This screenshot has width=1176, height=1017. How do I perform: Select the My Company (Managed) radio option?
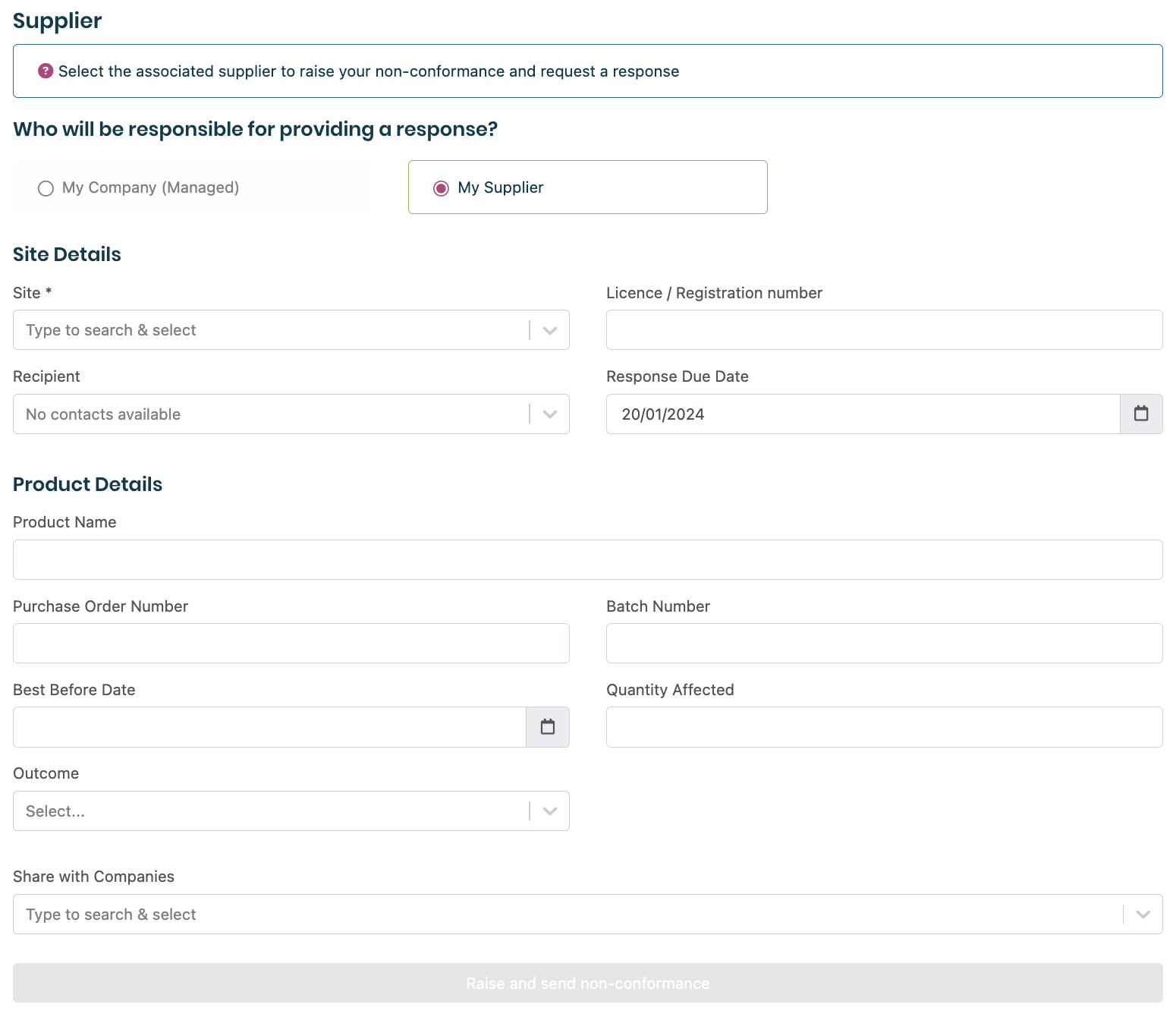coord(46,188)
